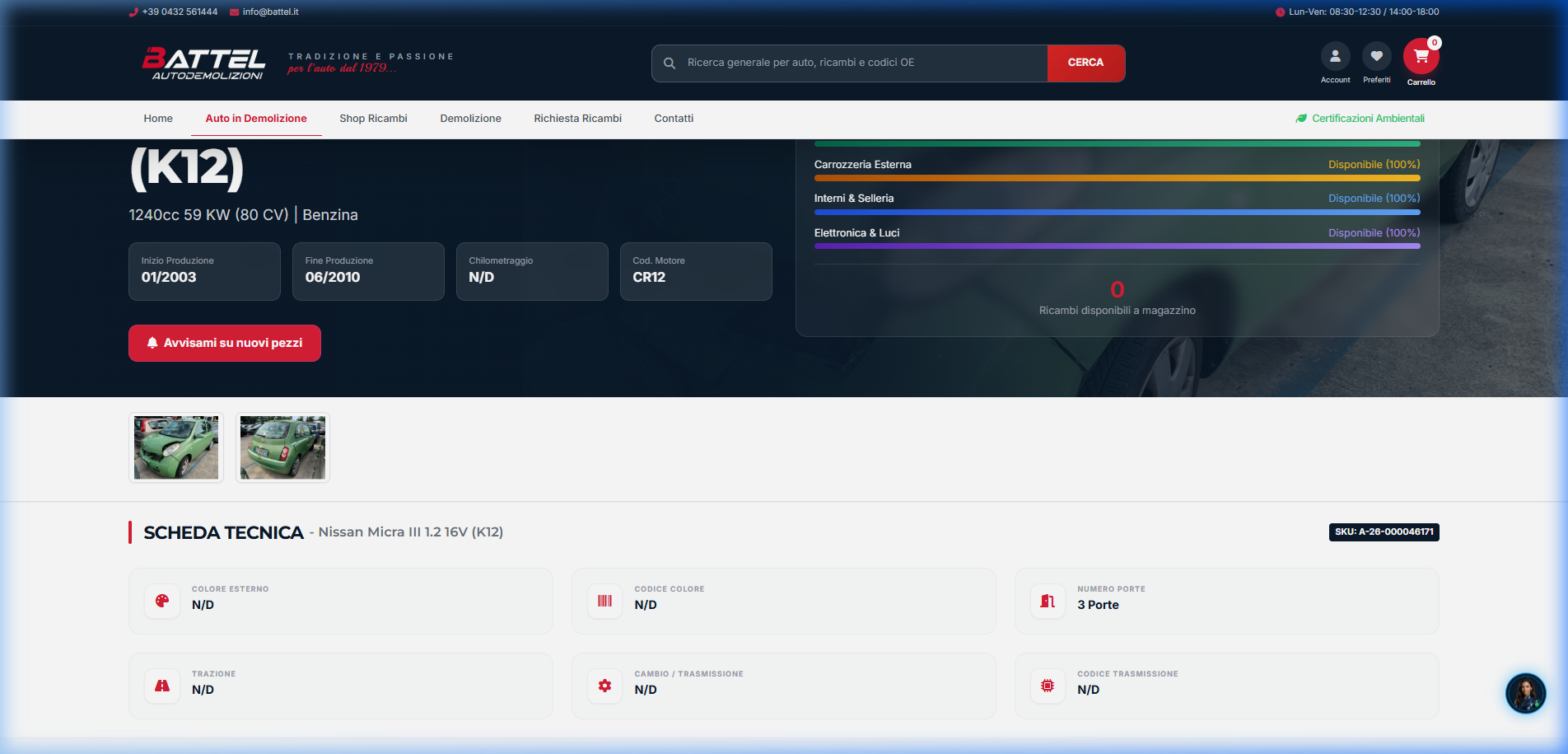Click the Codice Trasmissione chip icon
This screenshot has width=1568, height=754.
[1048, 686]
